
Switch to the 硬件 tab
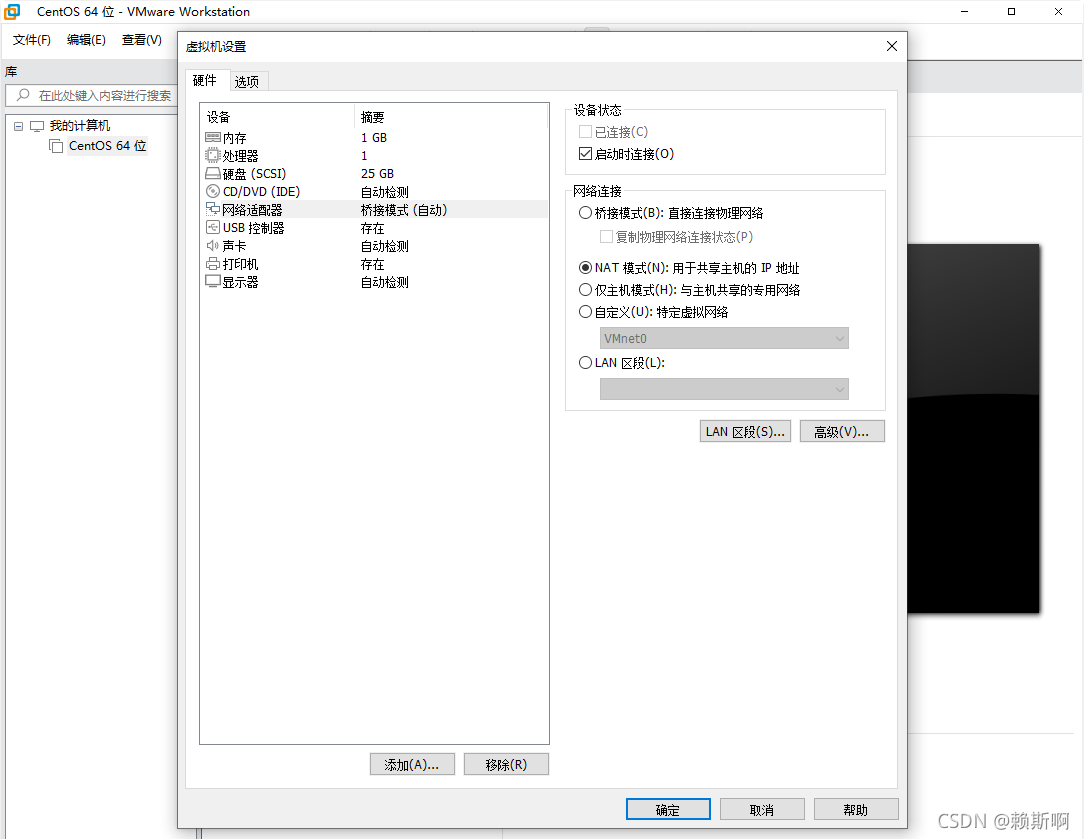(205, 80)
